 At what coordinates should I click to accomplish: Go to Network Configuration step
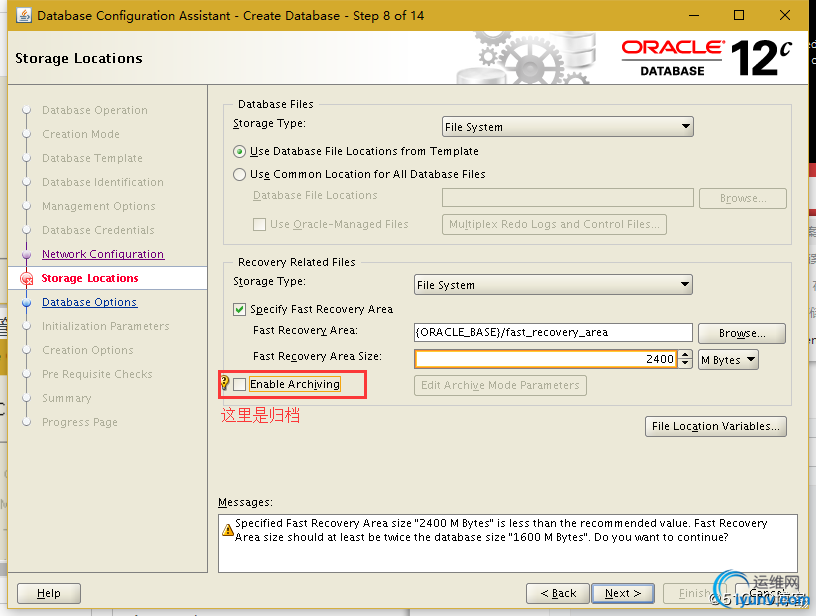tap(103, 254)
